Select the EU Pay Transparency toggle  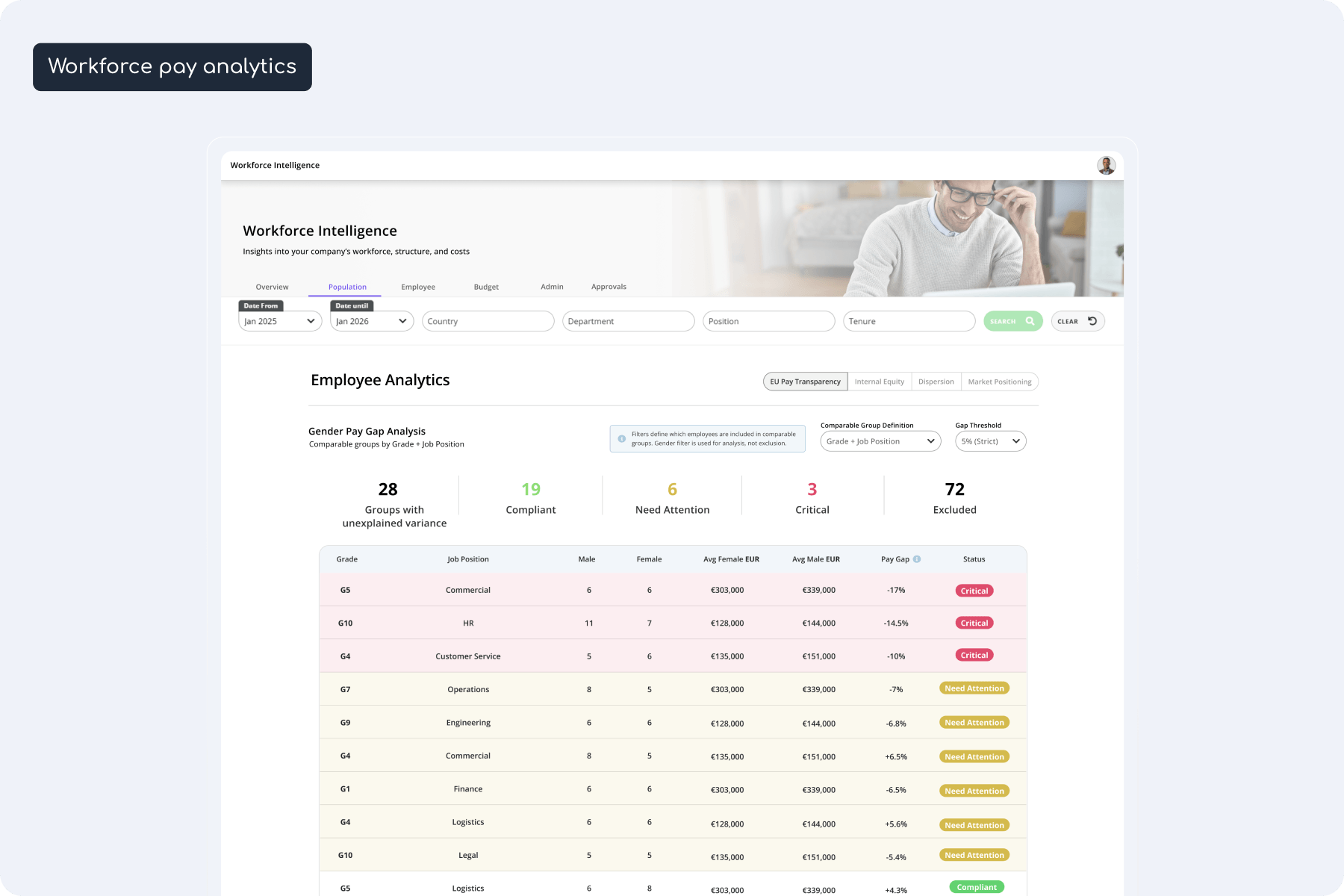pyautogui.click(x=805, y=382)
